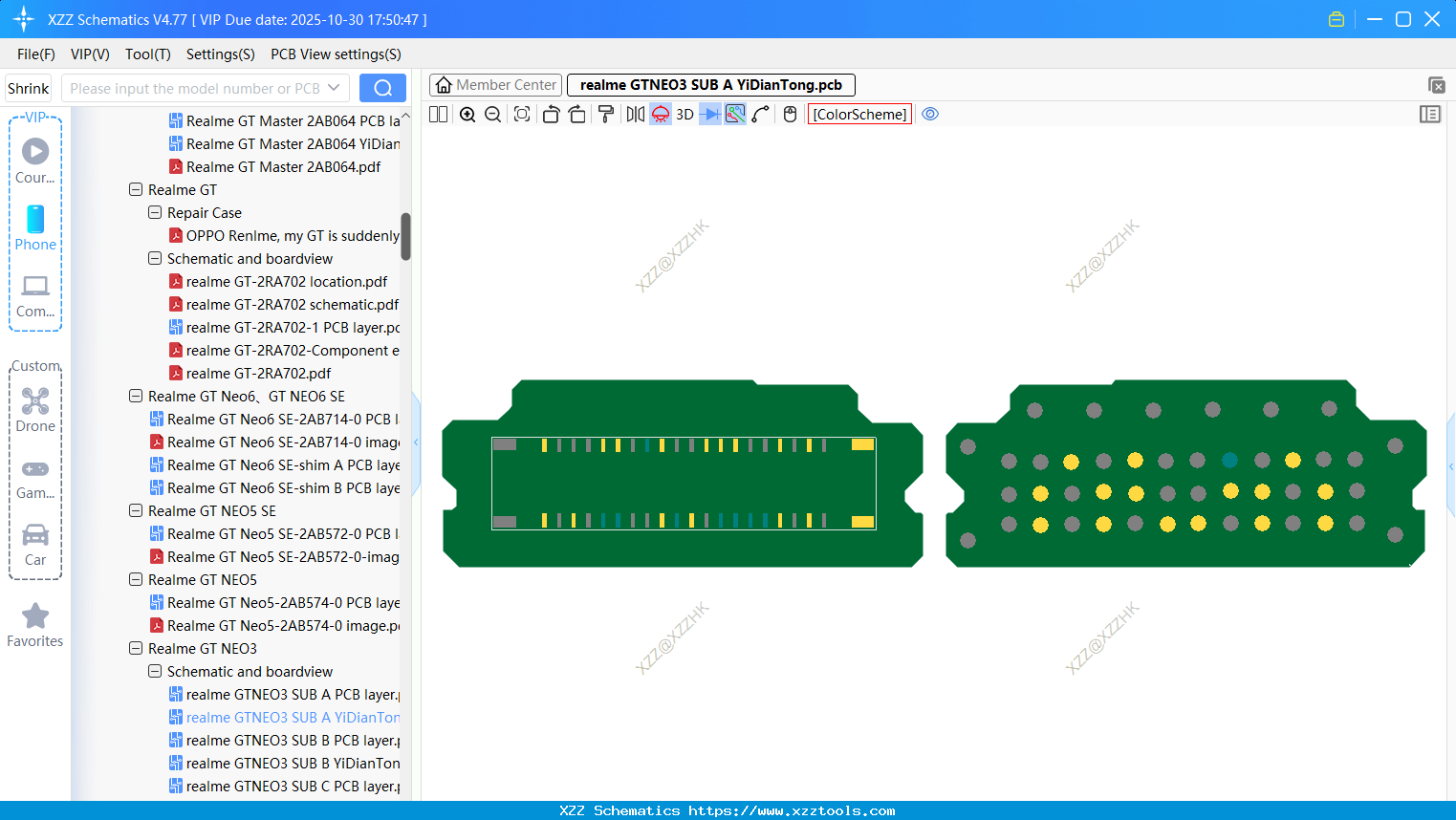
Task: Switch to the 3D view
Action: (685, 115)
